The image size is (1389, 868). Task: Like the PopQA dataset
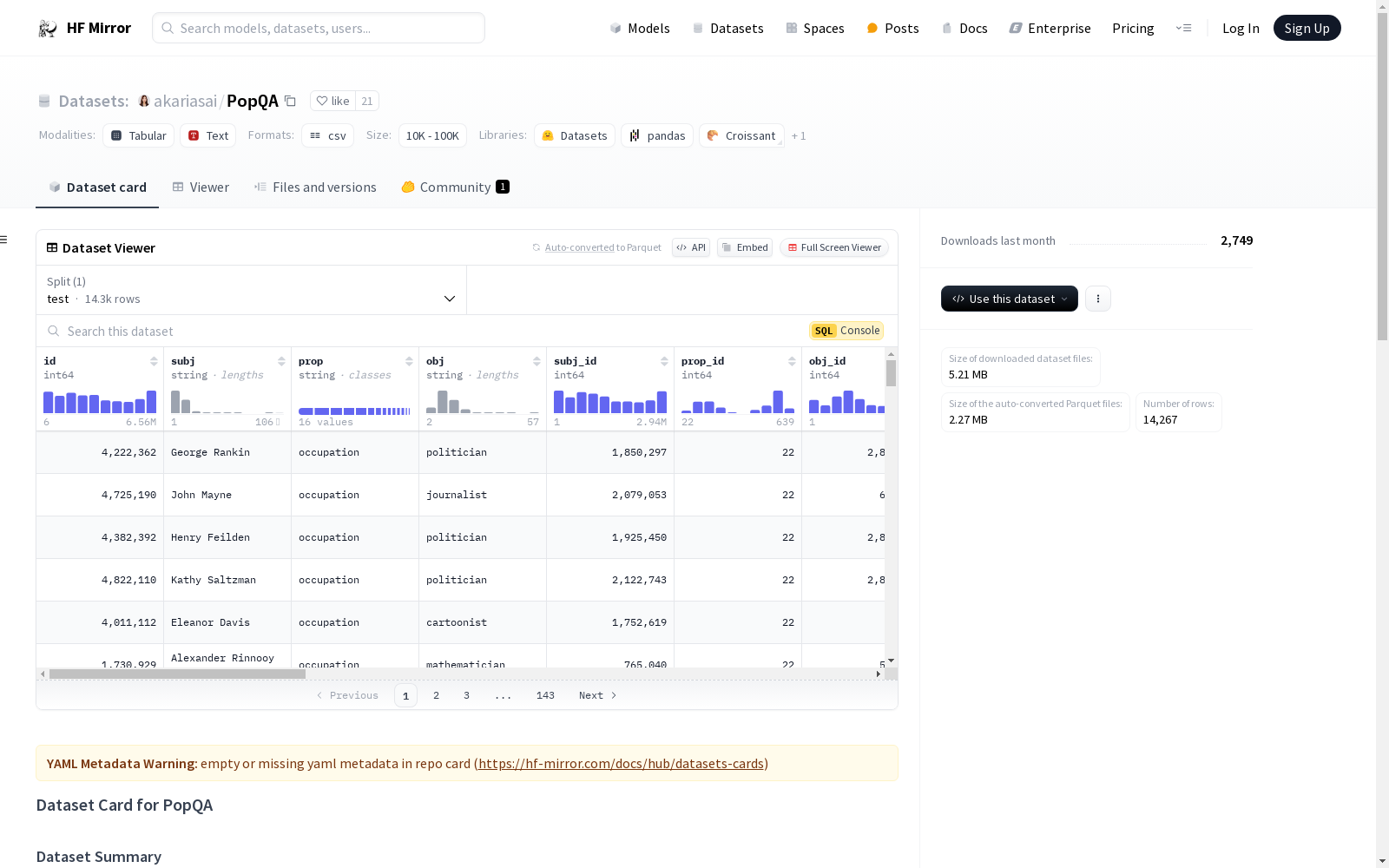coord(332,101)
